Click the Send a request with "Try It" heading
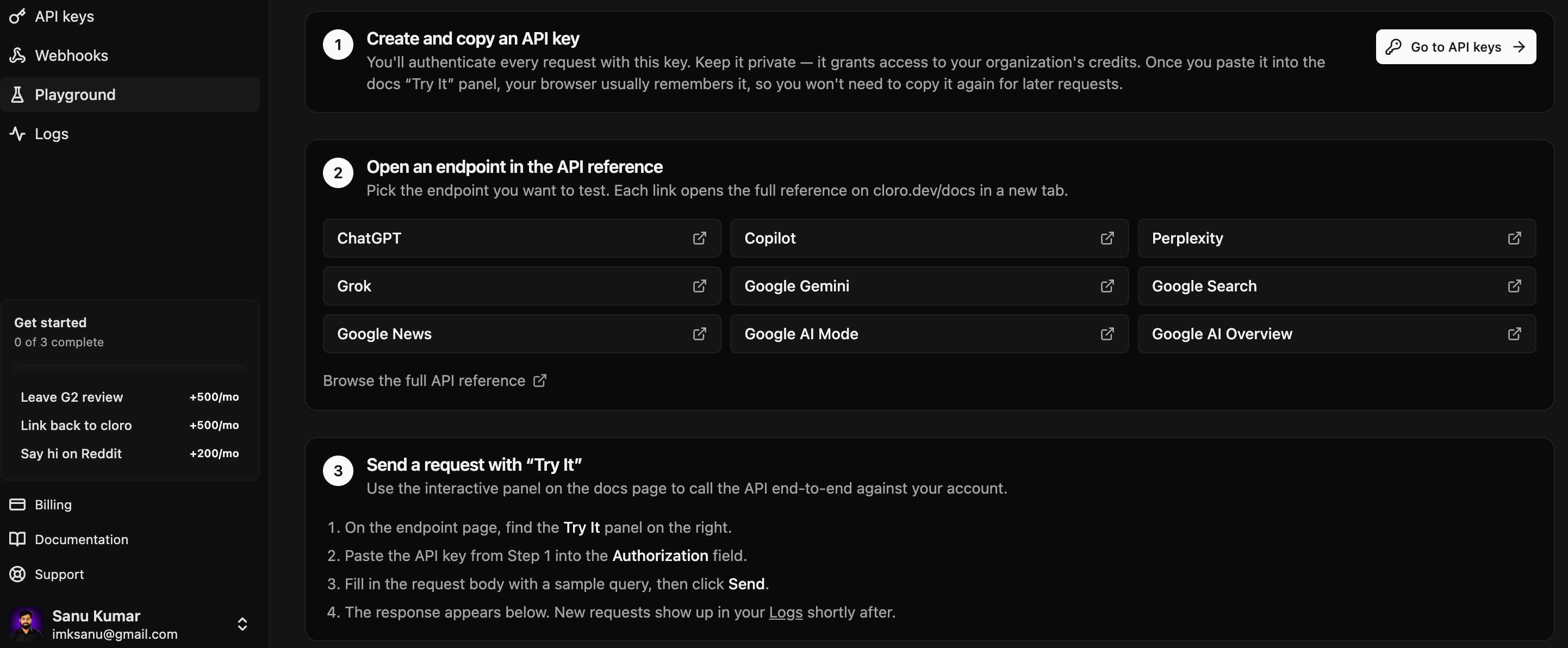This screenshot has height=648, width=1568. tap(474, 465)
